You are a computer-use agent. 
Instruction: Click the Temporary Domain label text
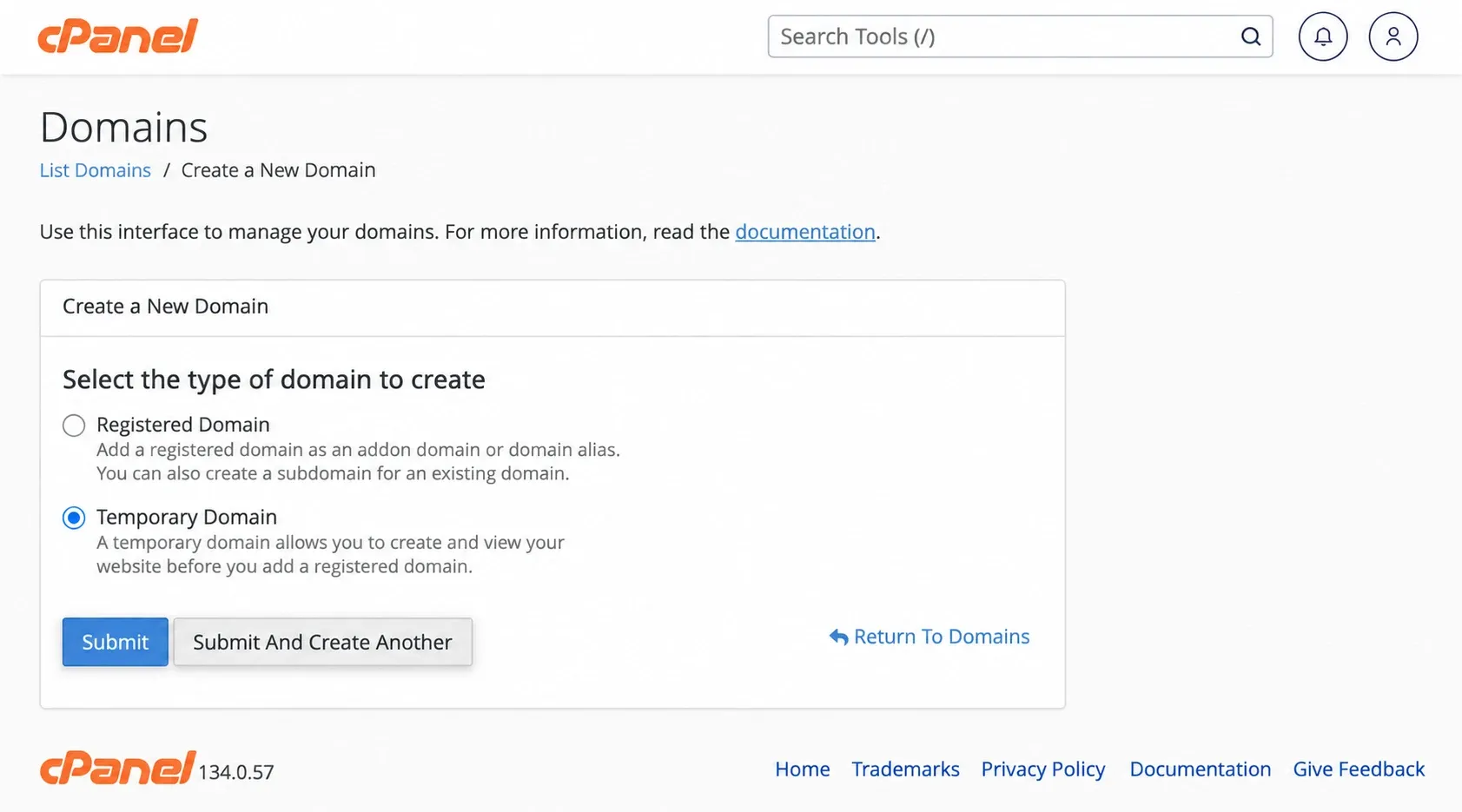coord(187,518)
